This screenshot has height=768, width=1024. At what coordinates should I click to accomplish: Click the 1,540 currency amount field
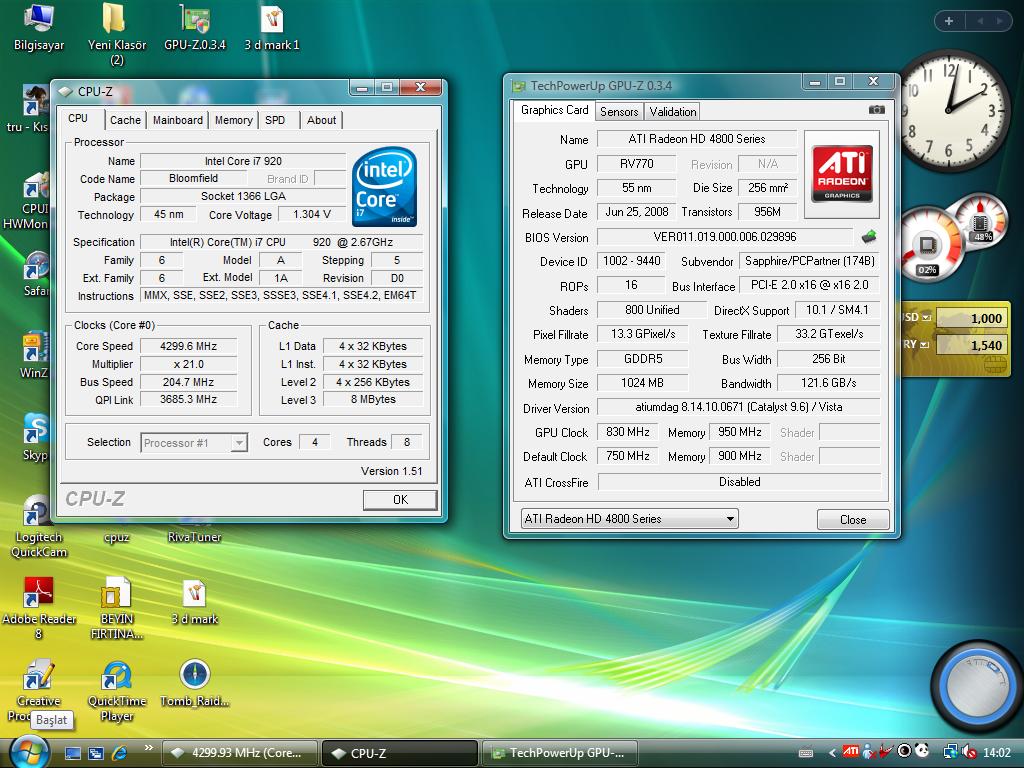970,345
